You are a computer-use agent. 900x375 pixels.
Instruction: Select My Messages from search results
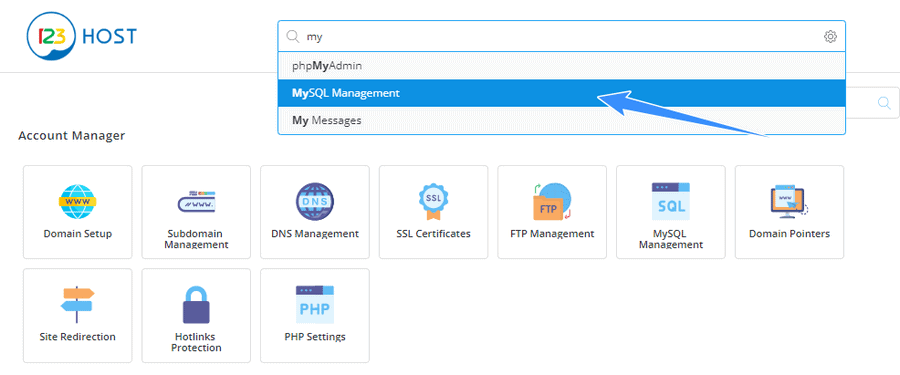tap(561, 121)
